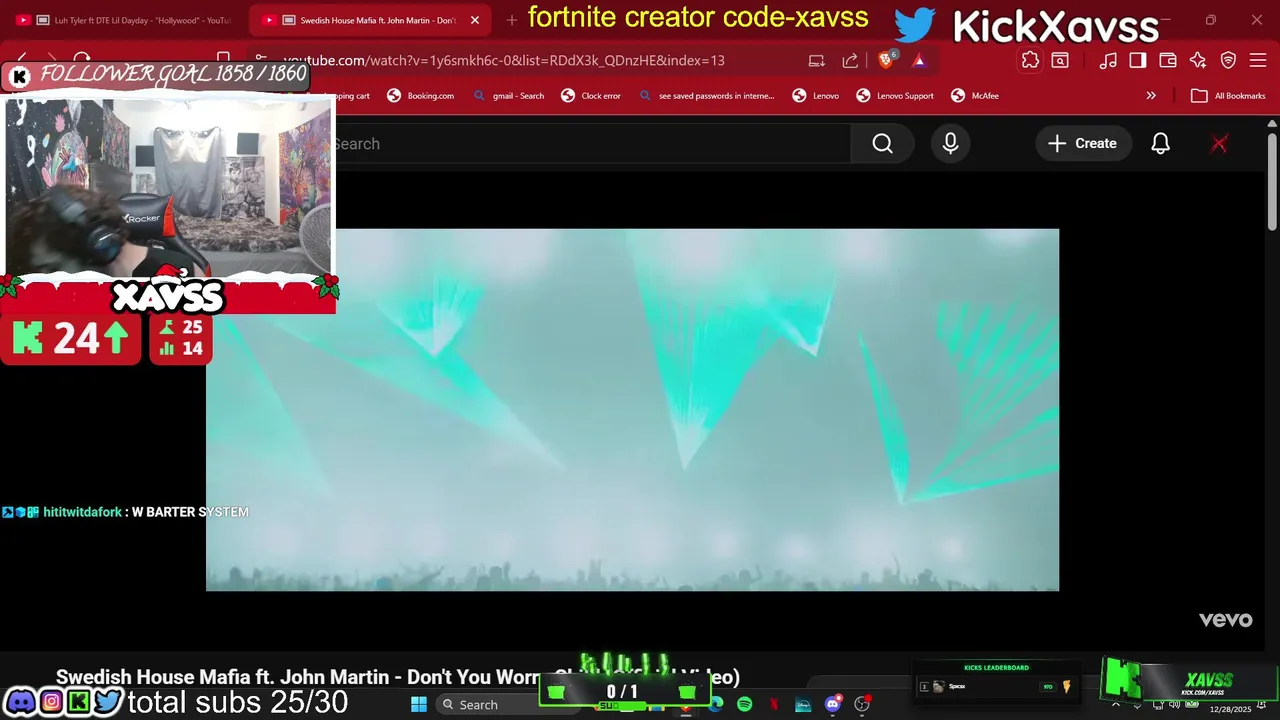Screen dimensions: 1280x720
Task: Close the Swedish House Mafia tab
Action: (x=475, y=20)
